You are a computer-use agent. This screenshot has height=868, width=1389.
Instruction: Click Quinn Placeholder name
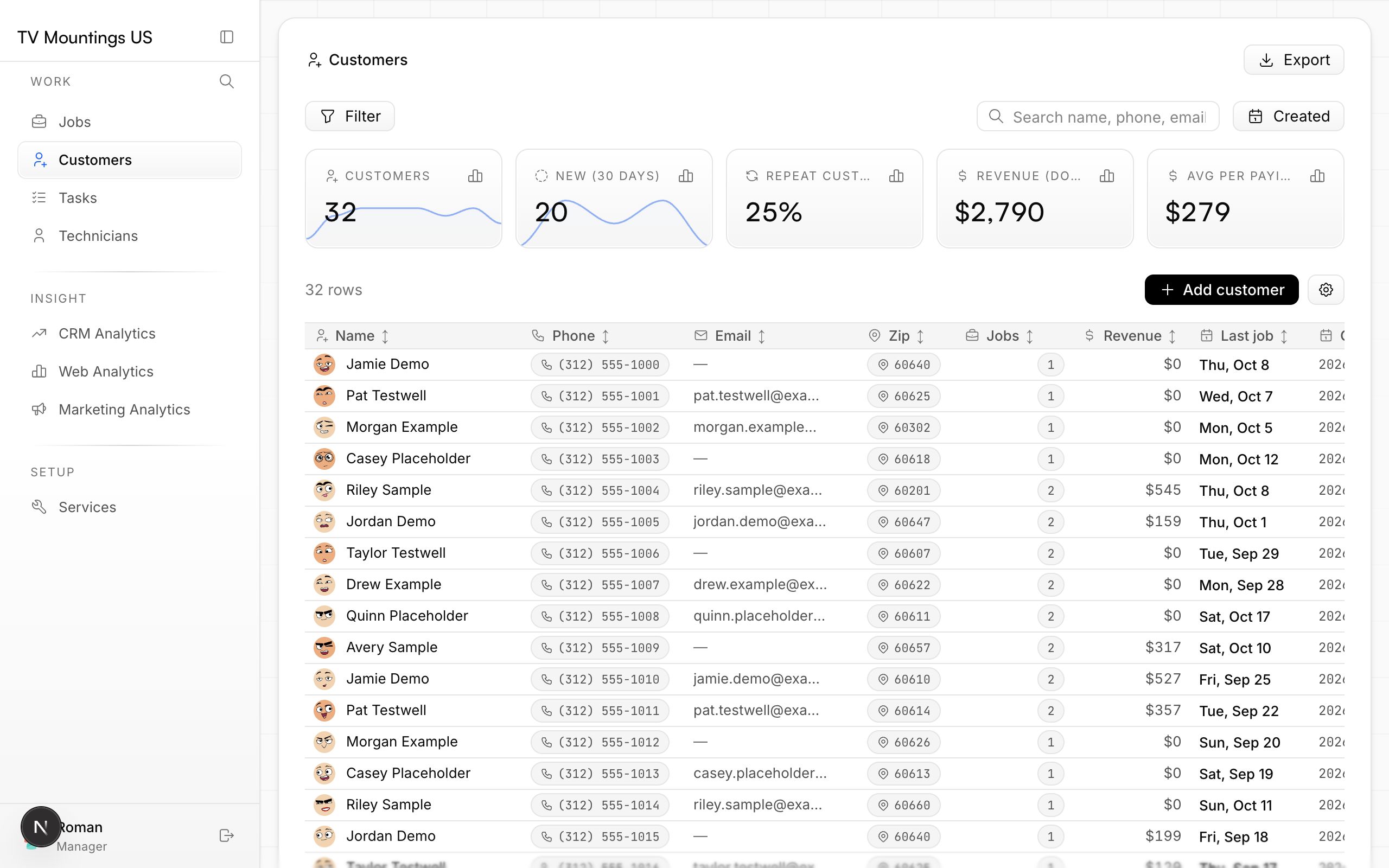coord(407,616)
